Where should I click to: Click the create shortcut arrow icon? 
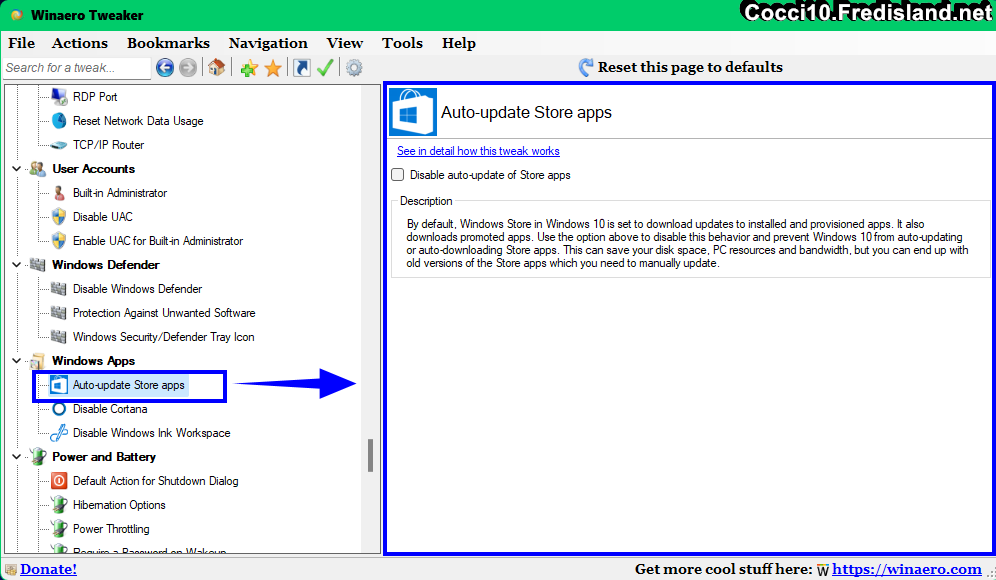(x=302, y=67)
